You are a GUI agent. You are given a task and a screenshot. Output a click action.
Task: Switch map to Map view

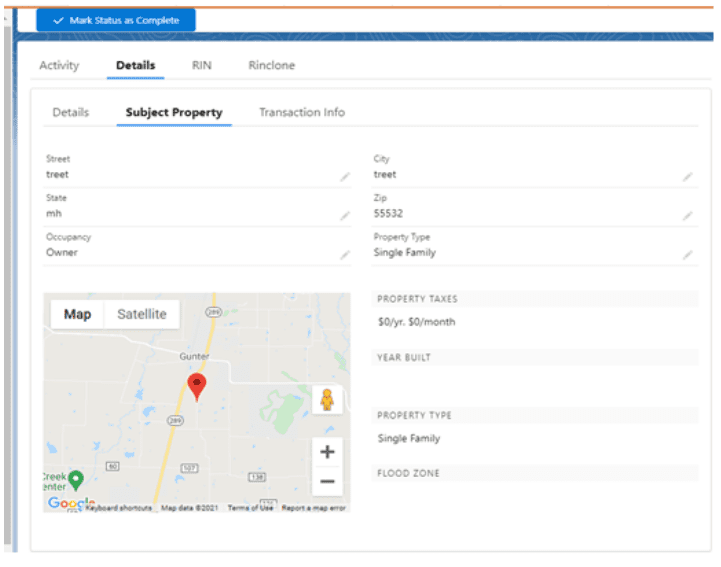point(77,314)
